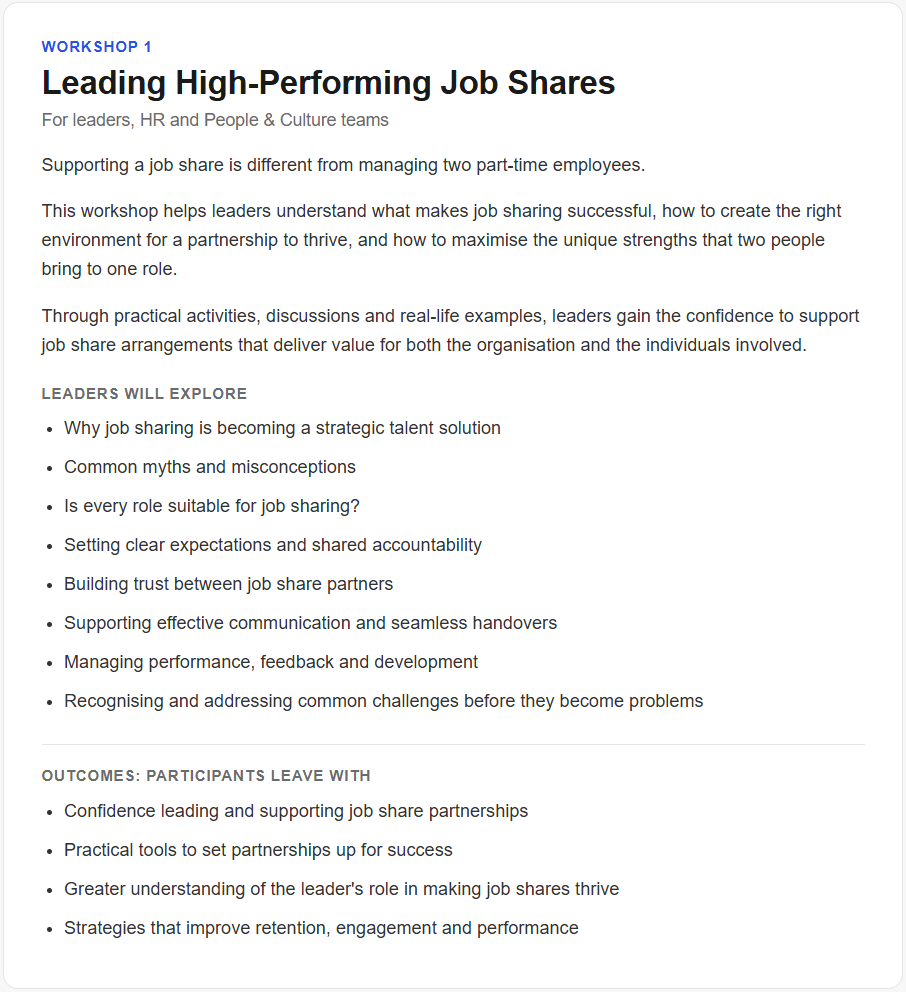Select the Confidence leading job share partnerships item
Viewport: 906px width, 992px height.
[x=296, y=811]
